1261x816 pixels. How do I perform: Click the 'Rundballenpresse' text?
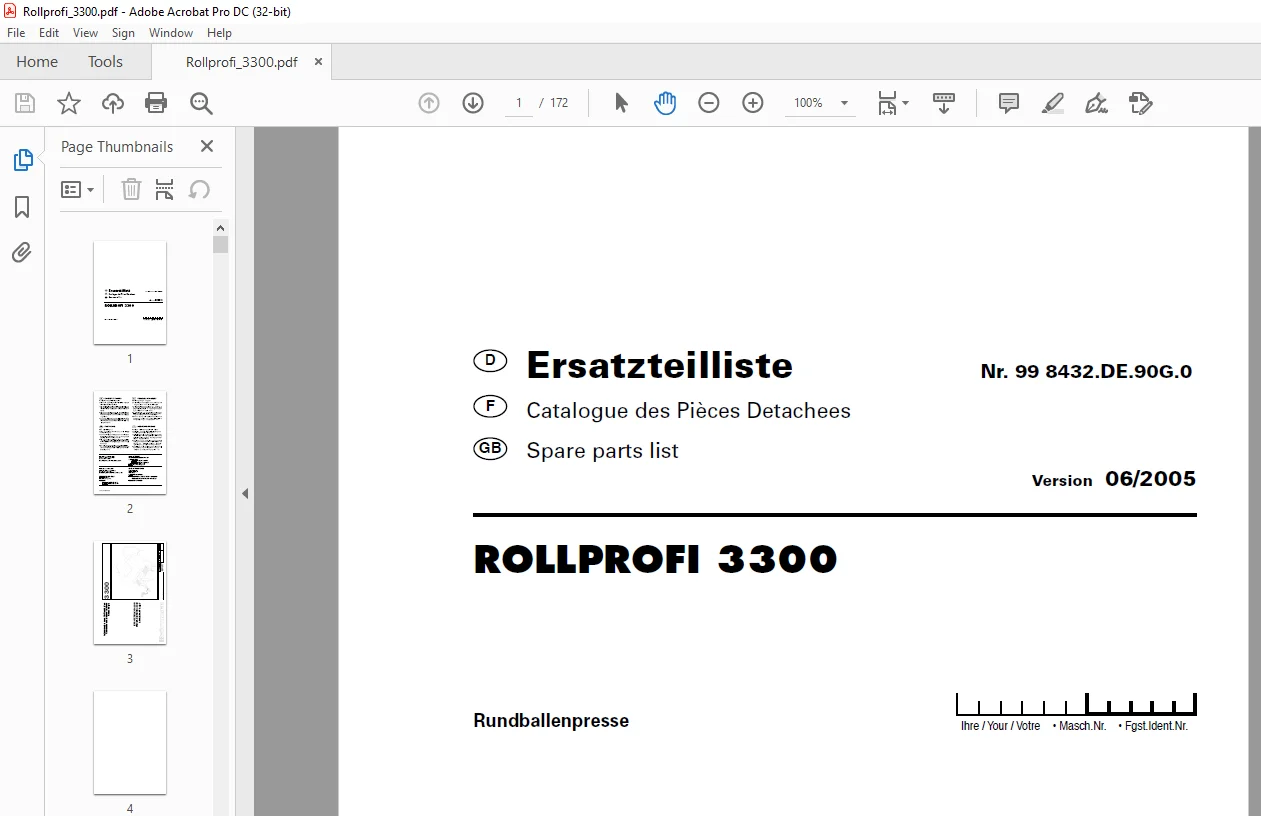pos(551,721)
